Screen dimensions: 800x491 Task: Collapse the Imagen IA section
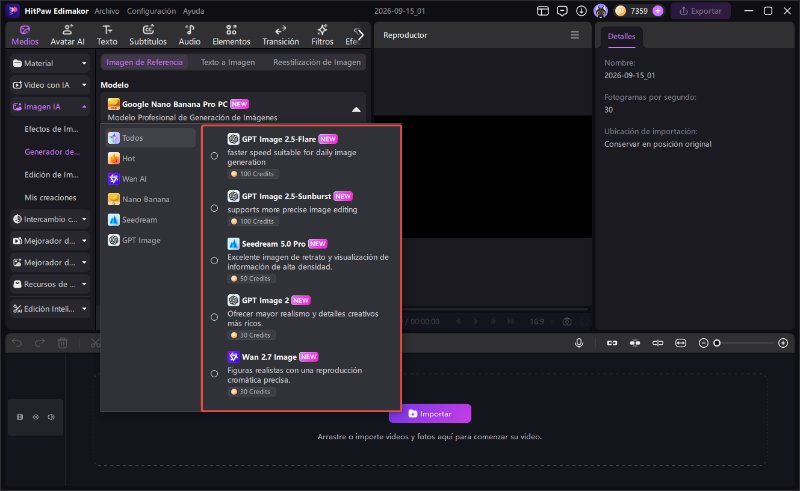pos(49,107)
